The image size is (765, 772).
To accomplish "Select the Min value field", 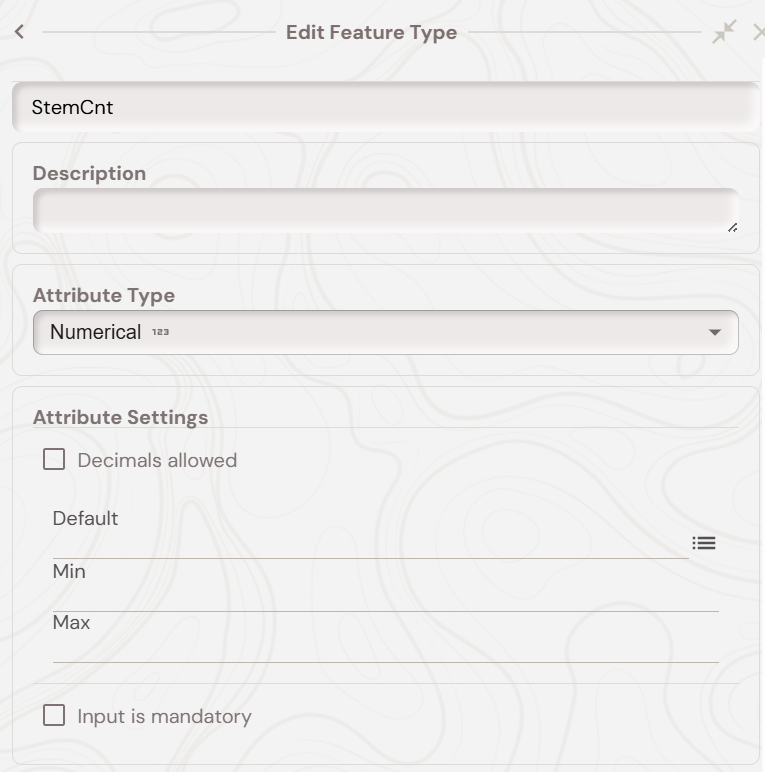I will 385,597.
